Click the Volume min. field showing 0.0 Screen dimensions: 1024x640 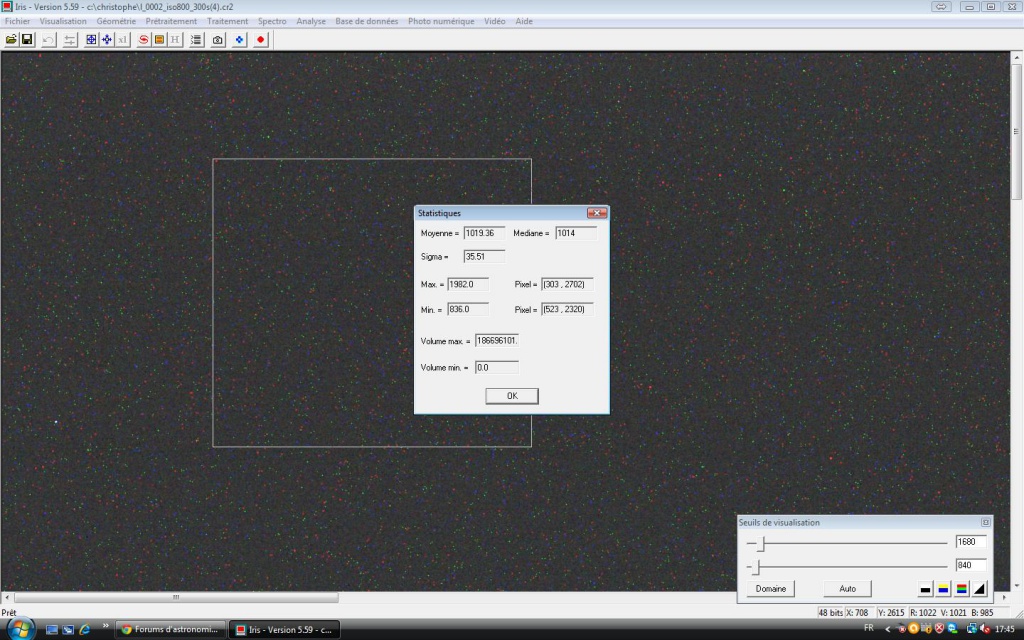click(x=496, y=368)
